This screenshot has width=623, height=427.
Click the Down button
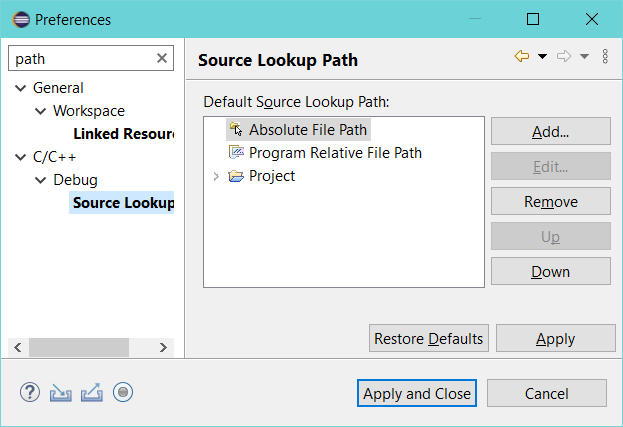point(551,271)
